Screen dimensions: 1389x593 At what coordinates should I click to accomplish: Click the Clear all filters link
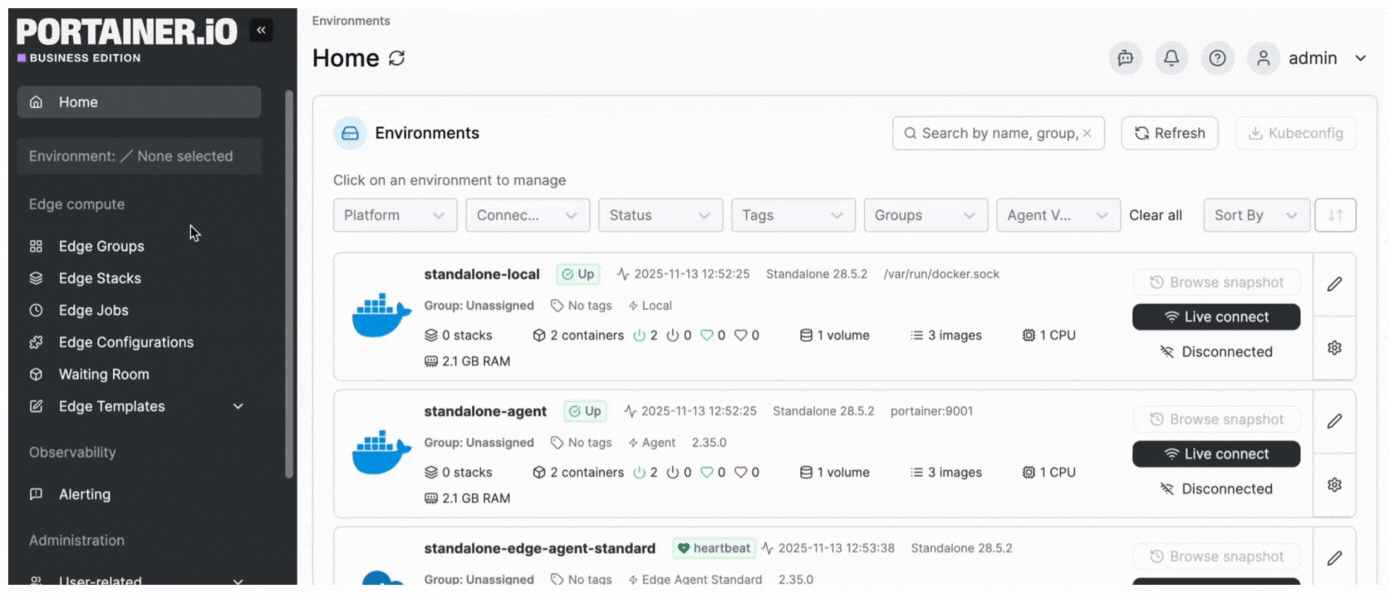[x=1155, y=215]
